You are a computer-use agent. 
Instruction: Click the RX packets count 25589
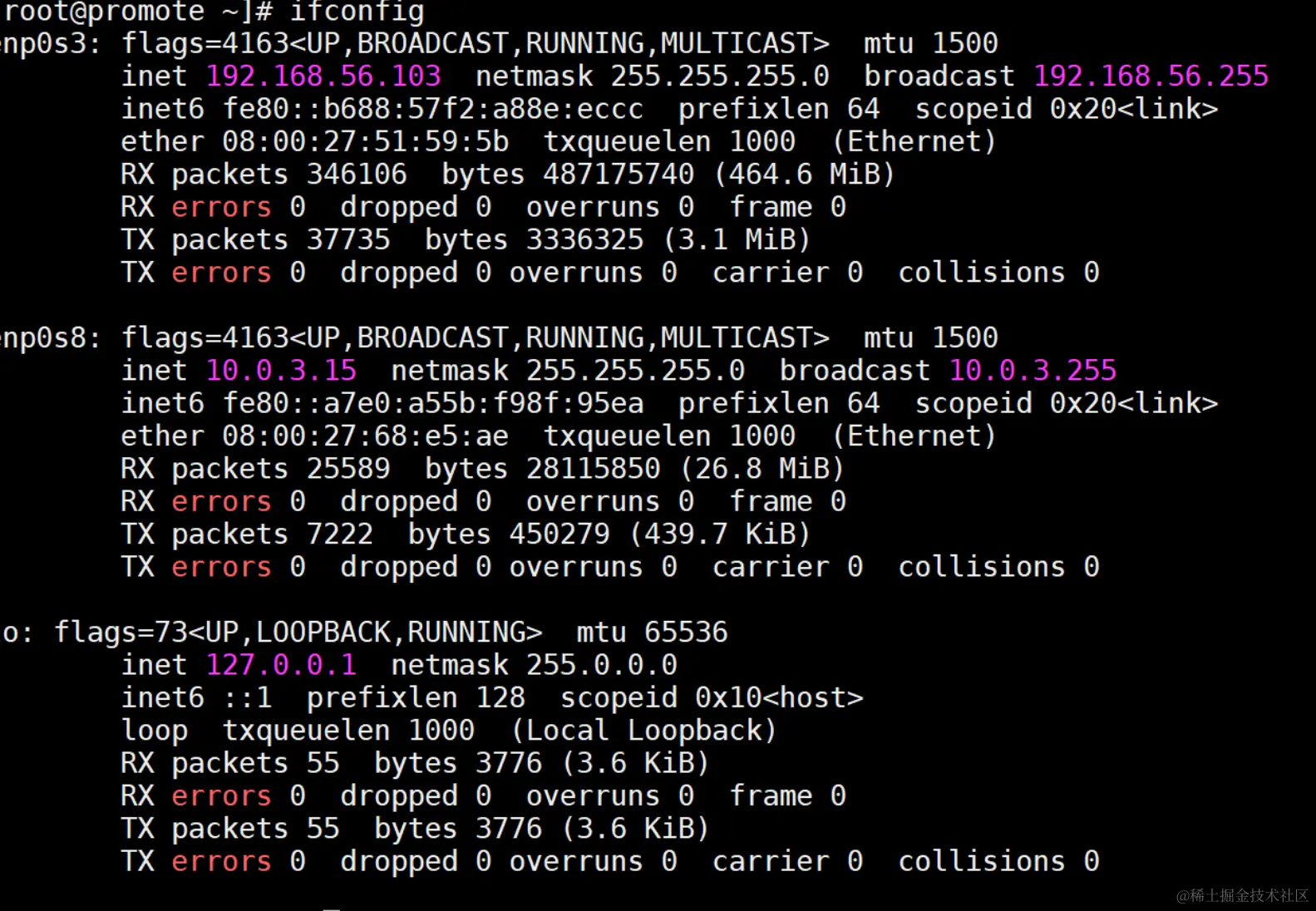pos(348,469)
